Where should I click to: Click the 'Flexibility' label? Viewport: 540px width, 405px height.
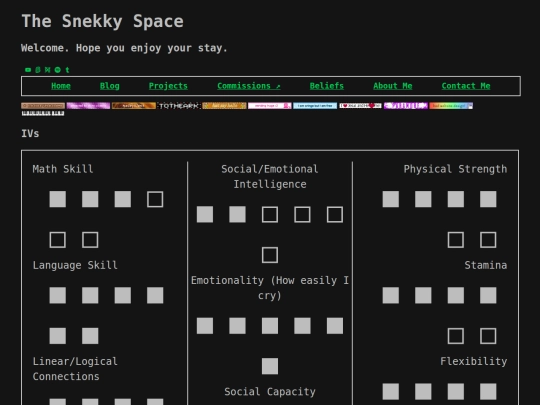(474, 361)
